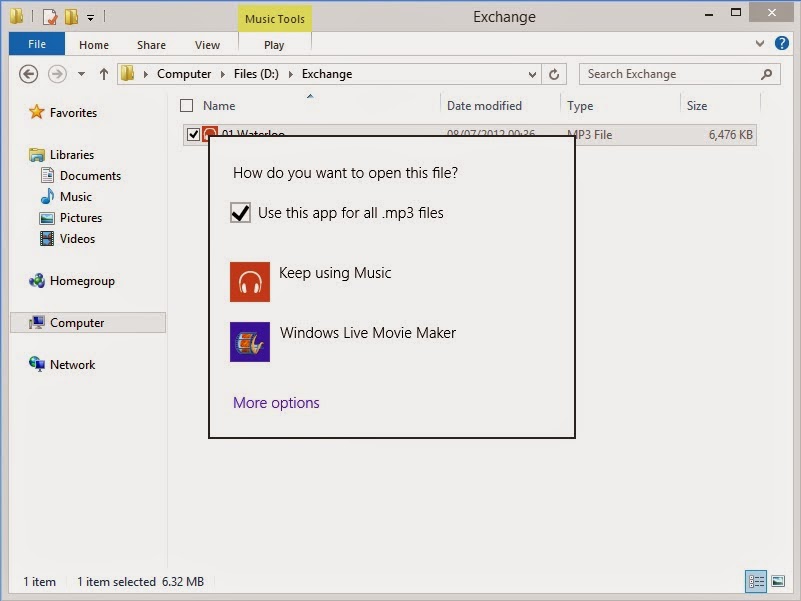The height and width of the screenshot is (601, 801).
Task: Click the Computer monitor icon in sidebar
Action: tap(37, 322)
